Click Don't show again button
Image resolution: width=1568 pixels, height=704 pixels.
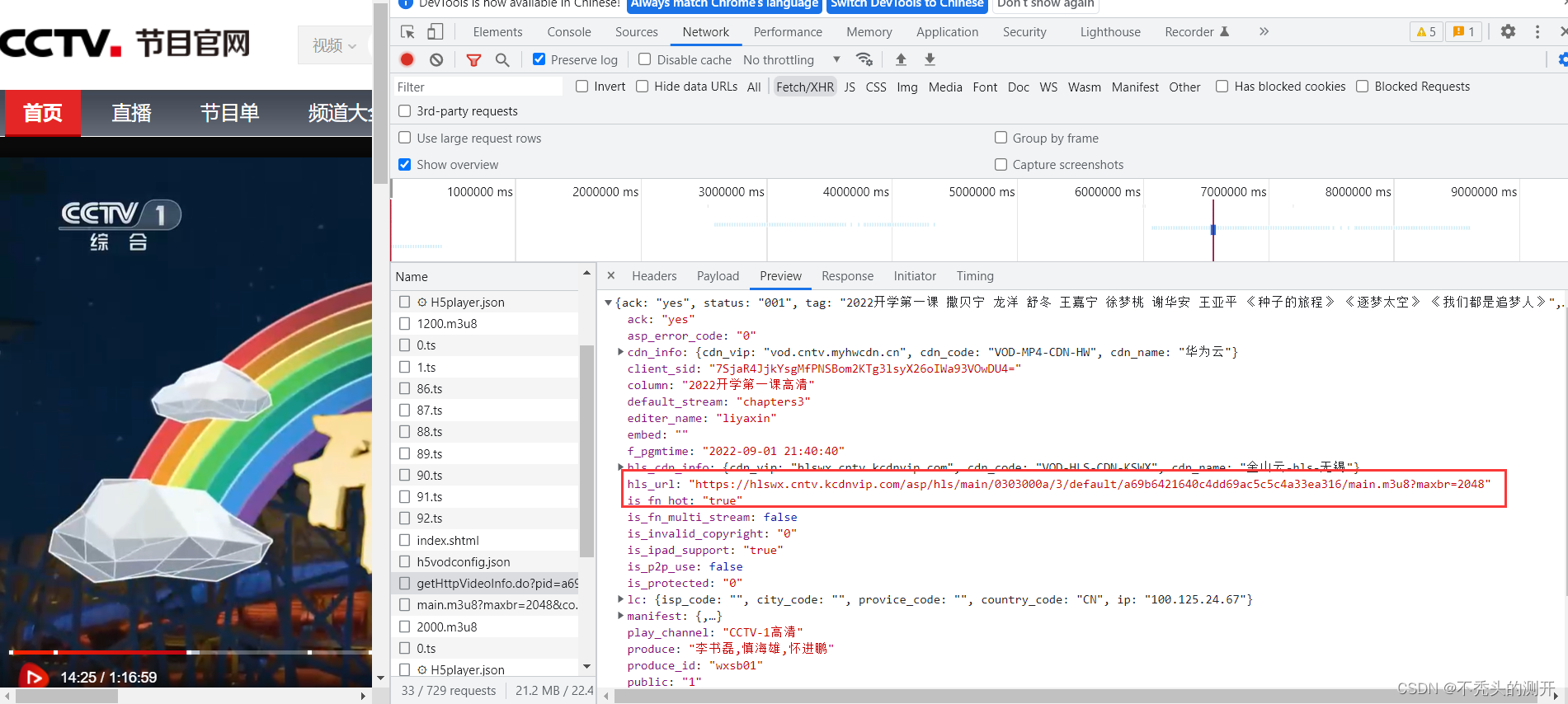[1046, 4]
